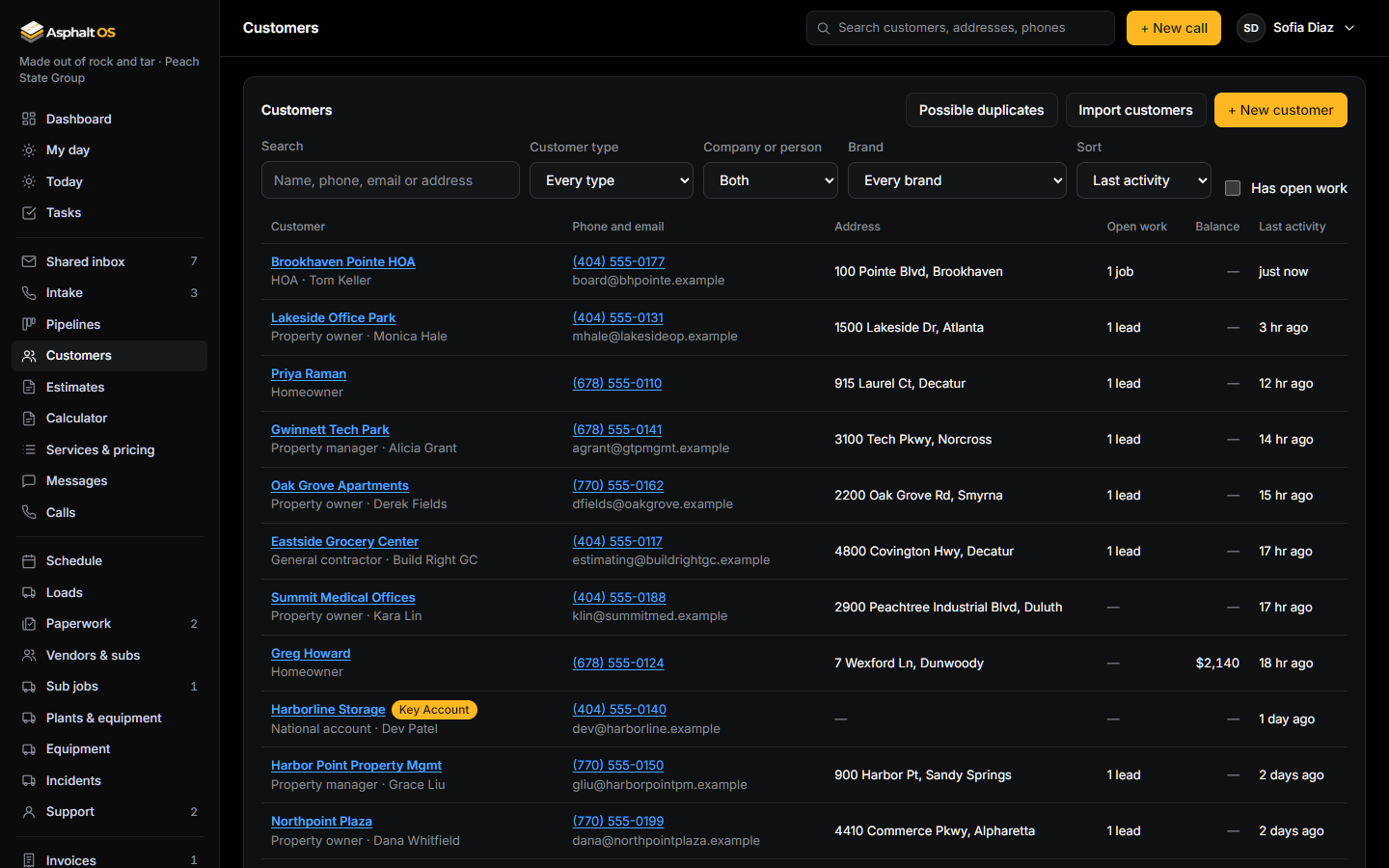Click the Messages chat bubble icon
Image resolution: width=1389 pixels, height=868 pixels.
[29, 481]
